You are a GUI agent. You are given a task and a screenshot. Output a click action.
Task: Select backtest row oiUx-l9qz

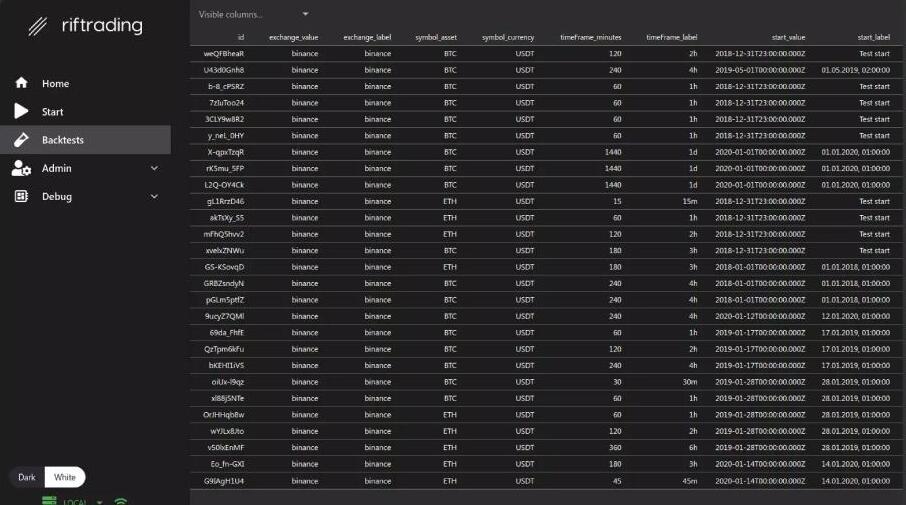[x=546, y=382]
